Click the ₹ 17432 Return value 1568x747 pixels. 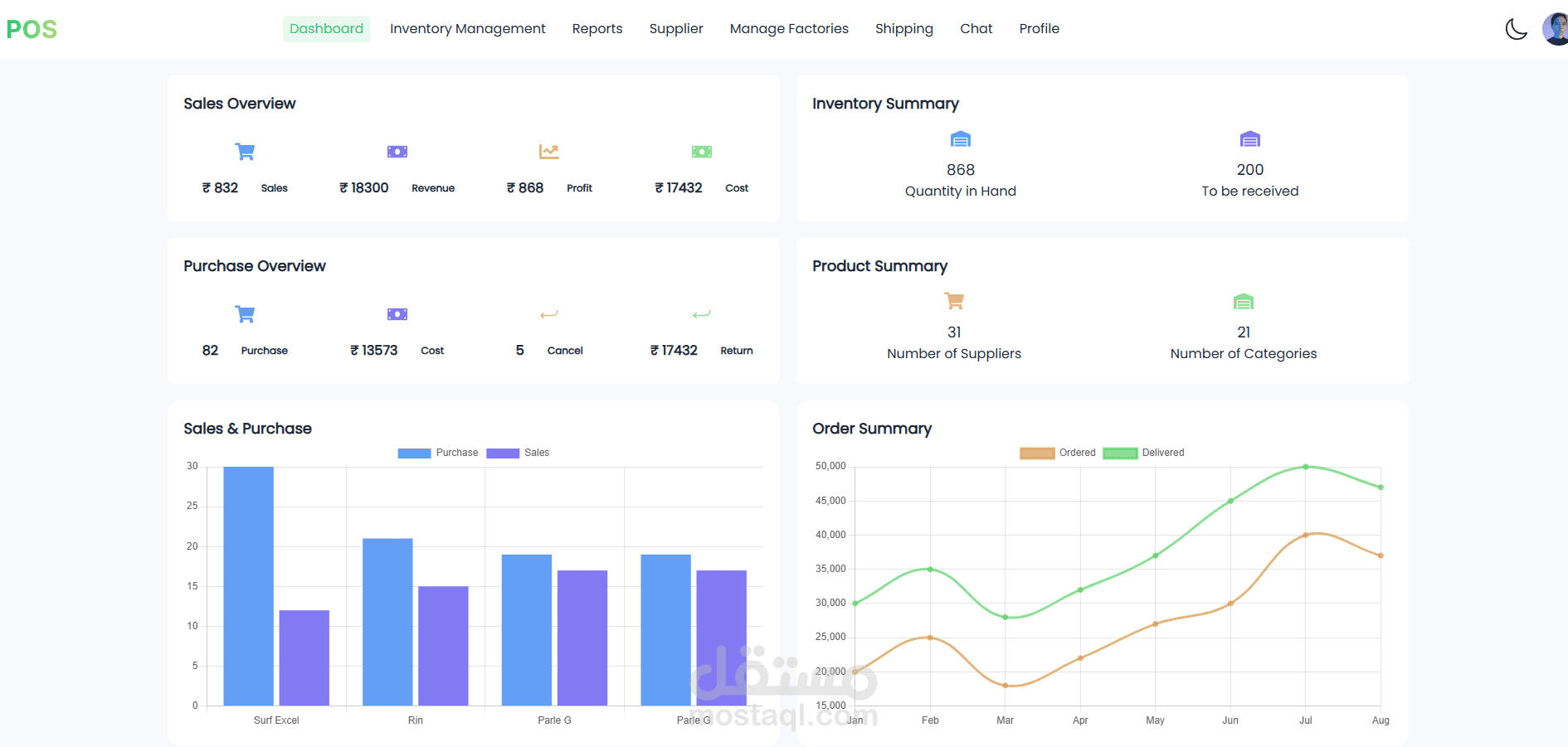674,351
